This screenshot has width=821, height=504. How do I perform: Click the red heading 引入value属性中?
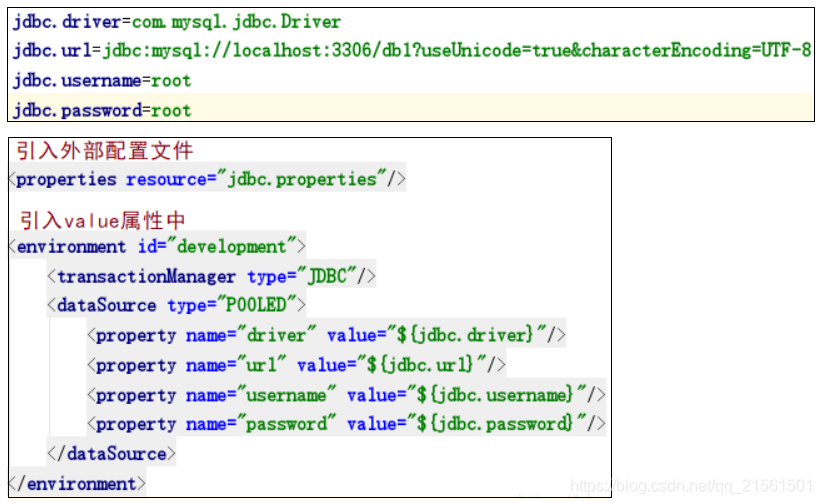click(x=103, y=220)
